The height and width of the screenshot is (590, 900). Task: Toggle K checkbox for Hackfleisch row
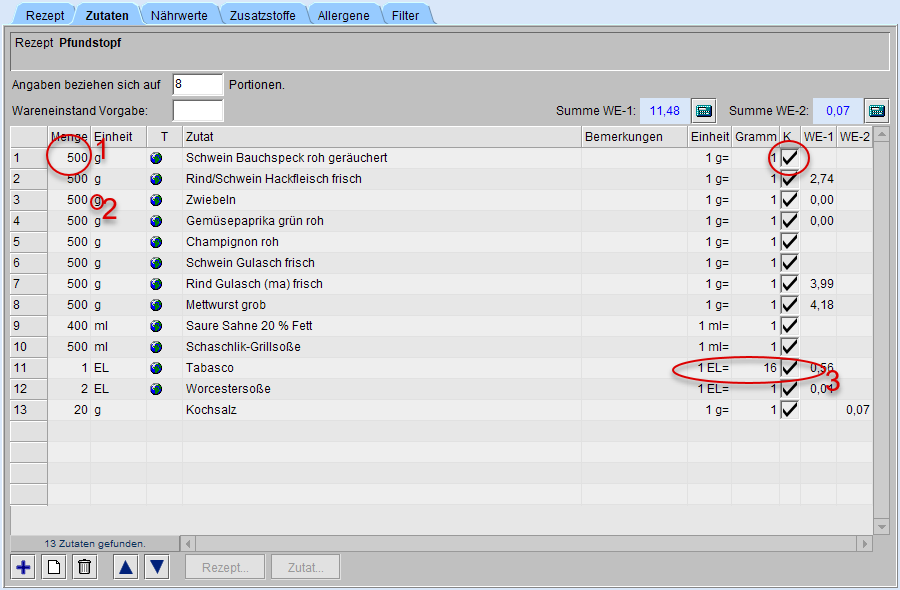(x=790, y=179)
